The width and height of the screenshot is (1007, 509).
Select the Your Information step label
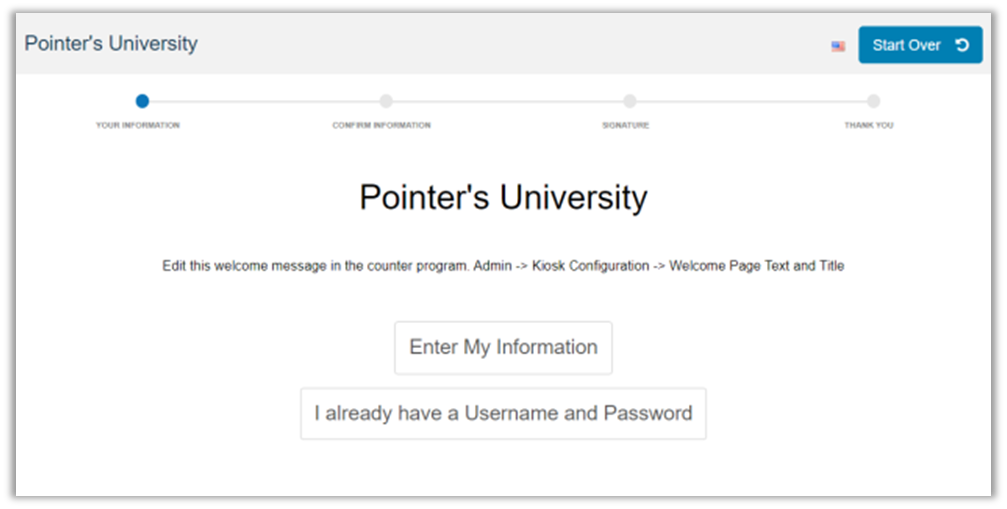pyautogui.click(x=138, y=126)
